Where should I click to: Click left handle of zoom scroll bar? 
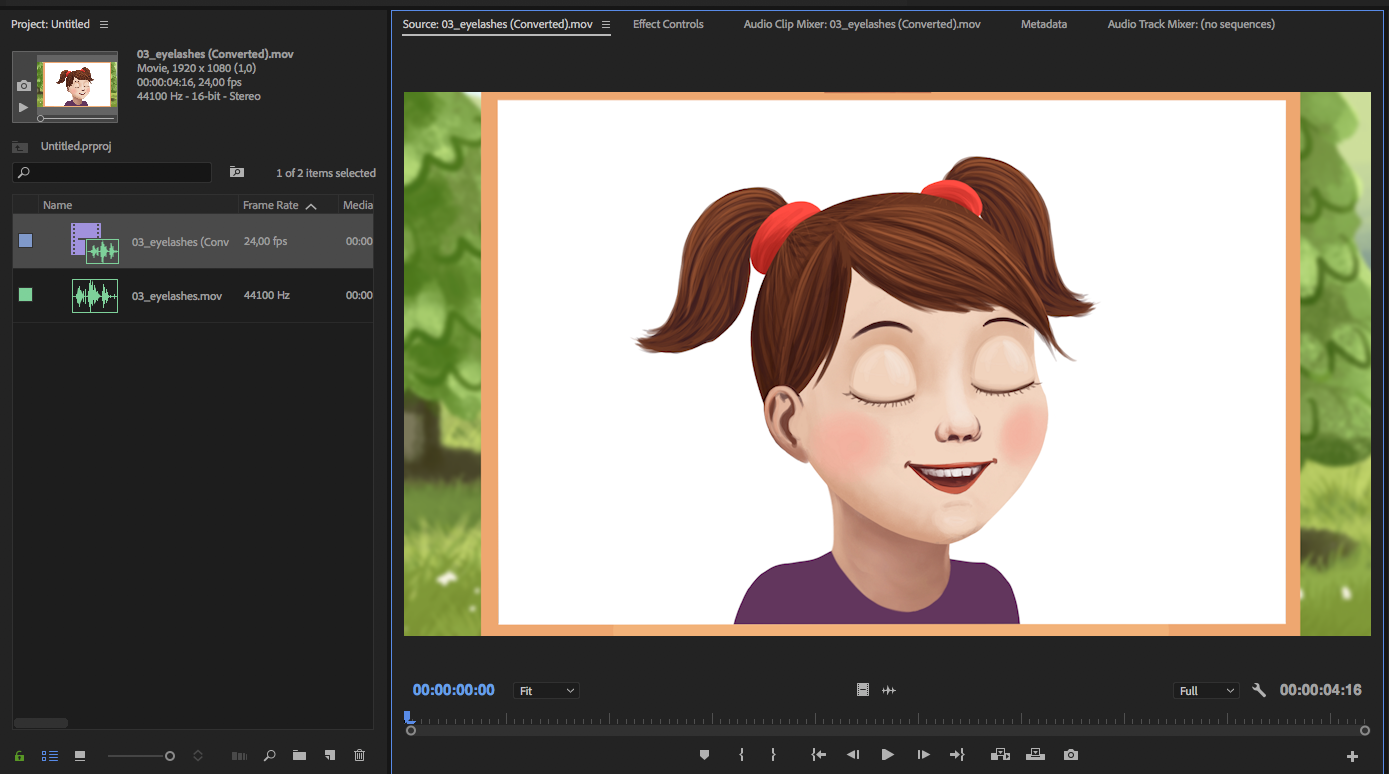(411, 731)
